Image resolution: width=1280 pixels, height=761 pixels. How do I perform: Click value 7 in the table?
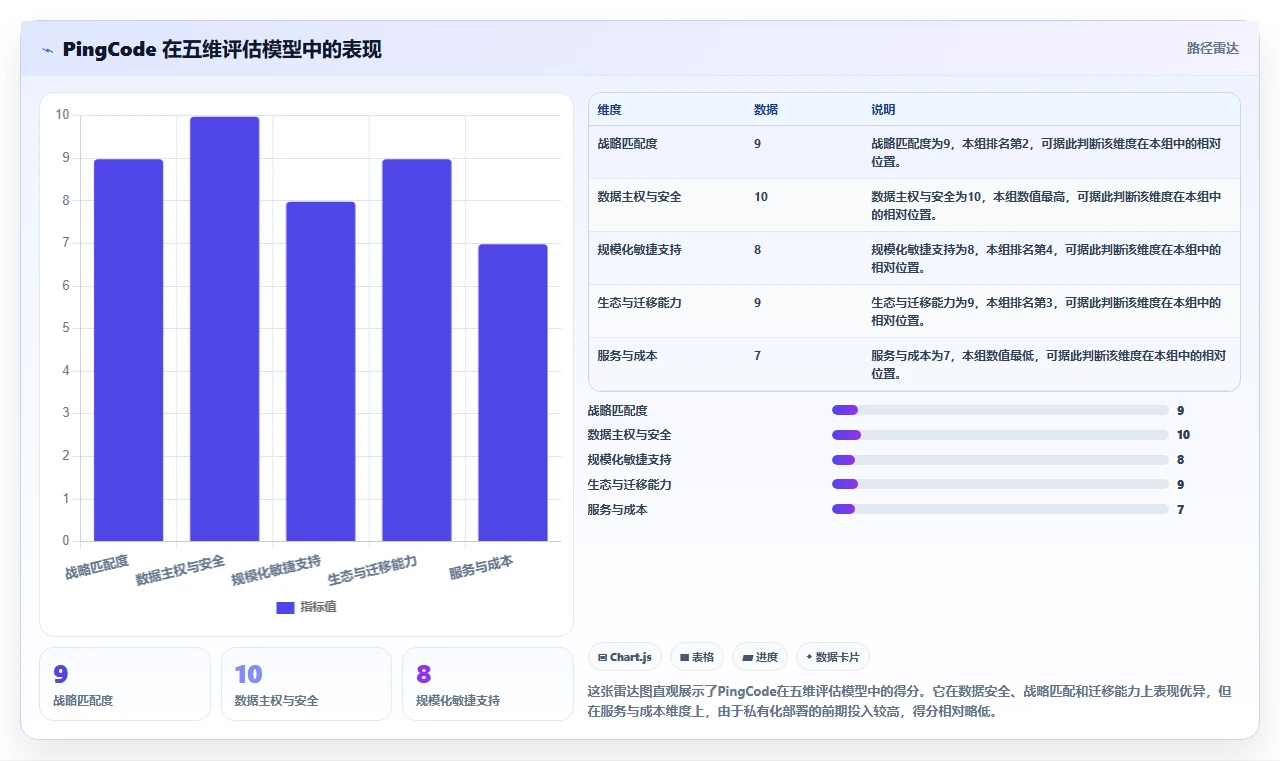point(757,356)
